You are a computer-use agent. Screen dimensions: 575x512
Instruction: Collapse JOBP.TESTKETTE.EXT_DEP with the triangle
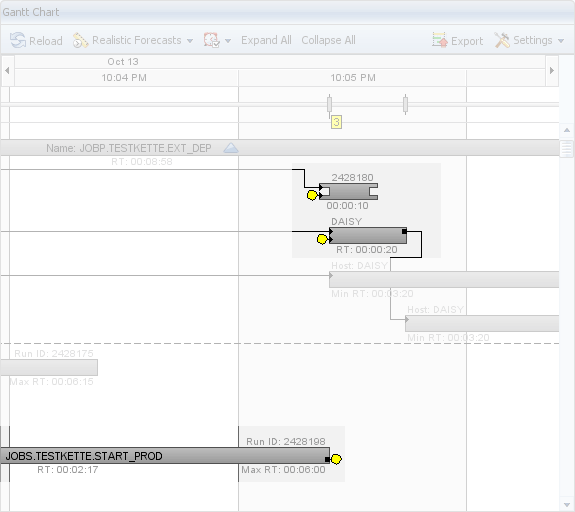(231, 148)
